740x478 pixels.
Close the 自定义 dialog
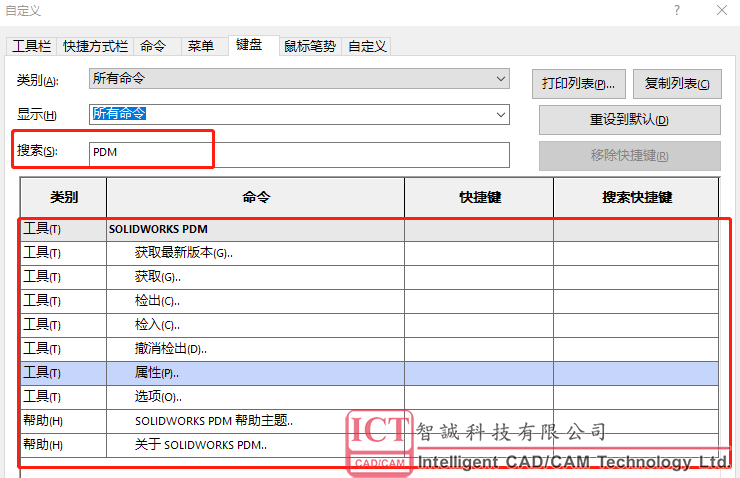[x=722, y=10]
